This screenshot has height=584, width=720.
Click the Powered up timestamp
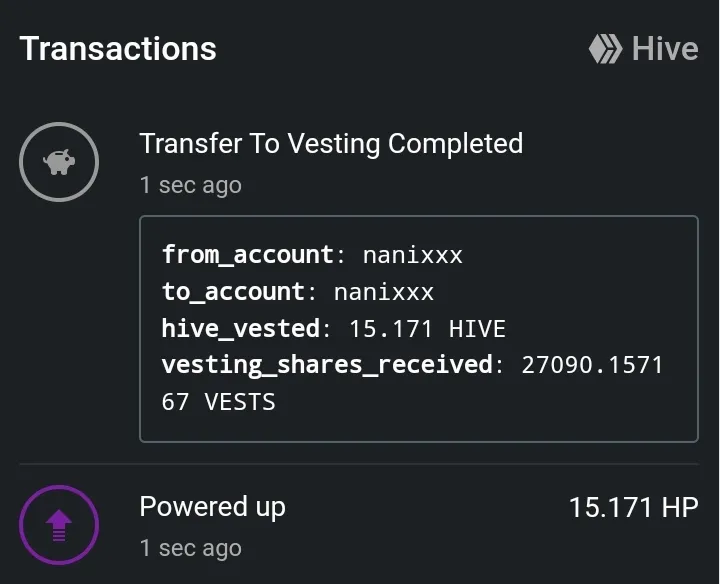[191, 548]
